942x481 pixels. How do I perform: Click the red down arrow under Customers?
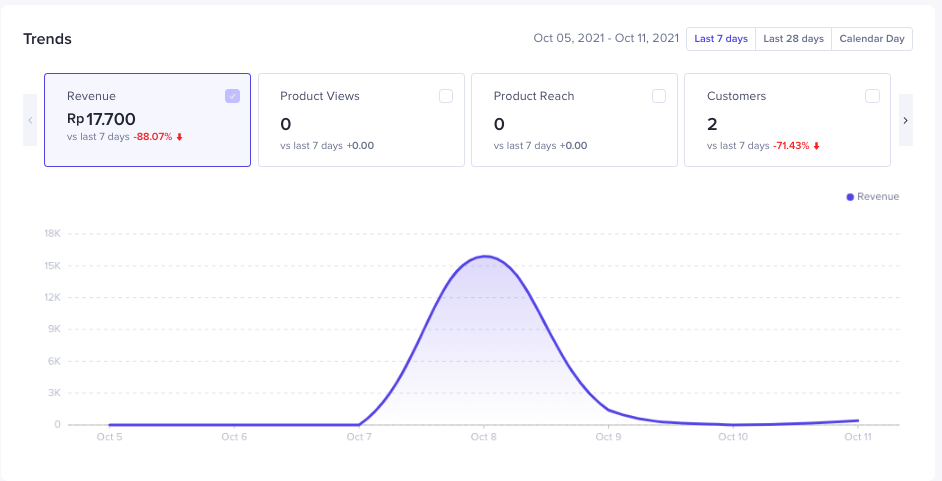[816, 146]
